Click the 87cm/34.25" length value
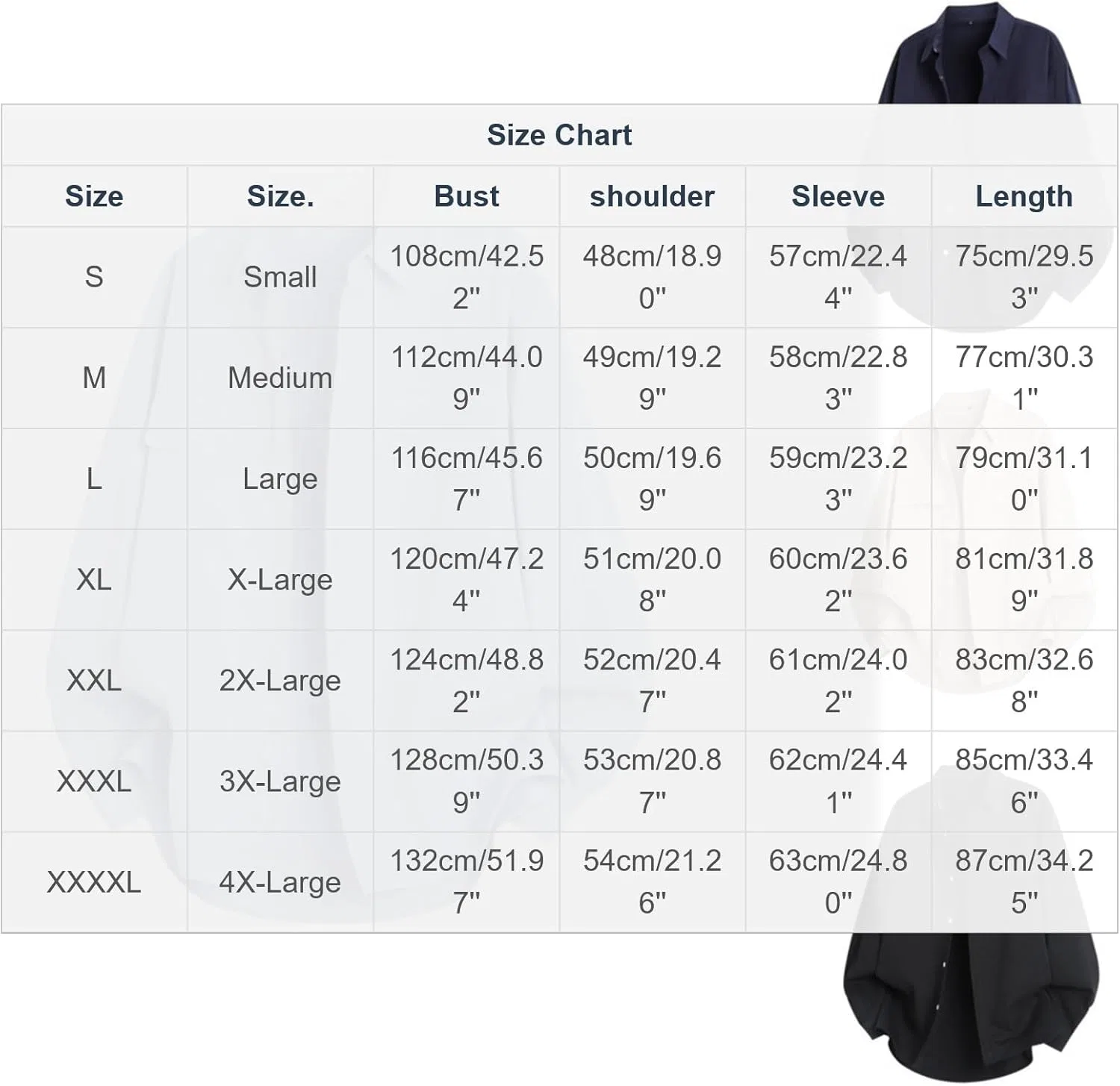Viewport: 1120px width, 1086px height. [1024, 882]
